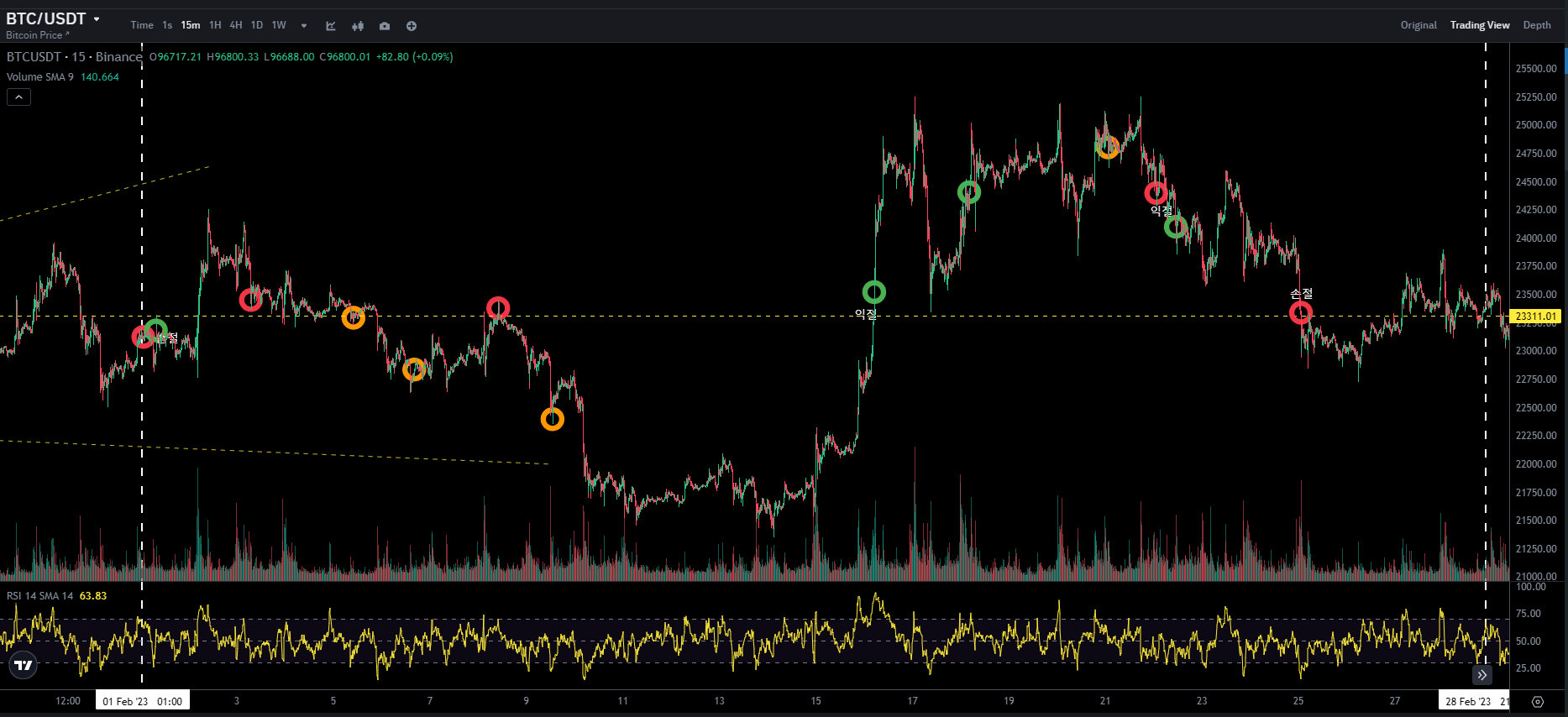Switch chart to 1D interval
This screenshot has width=1568, height=717.
[257, 25]
